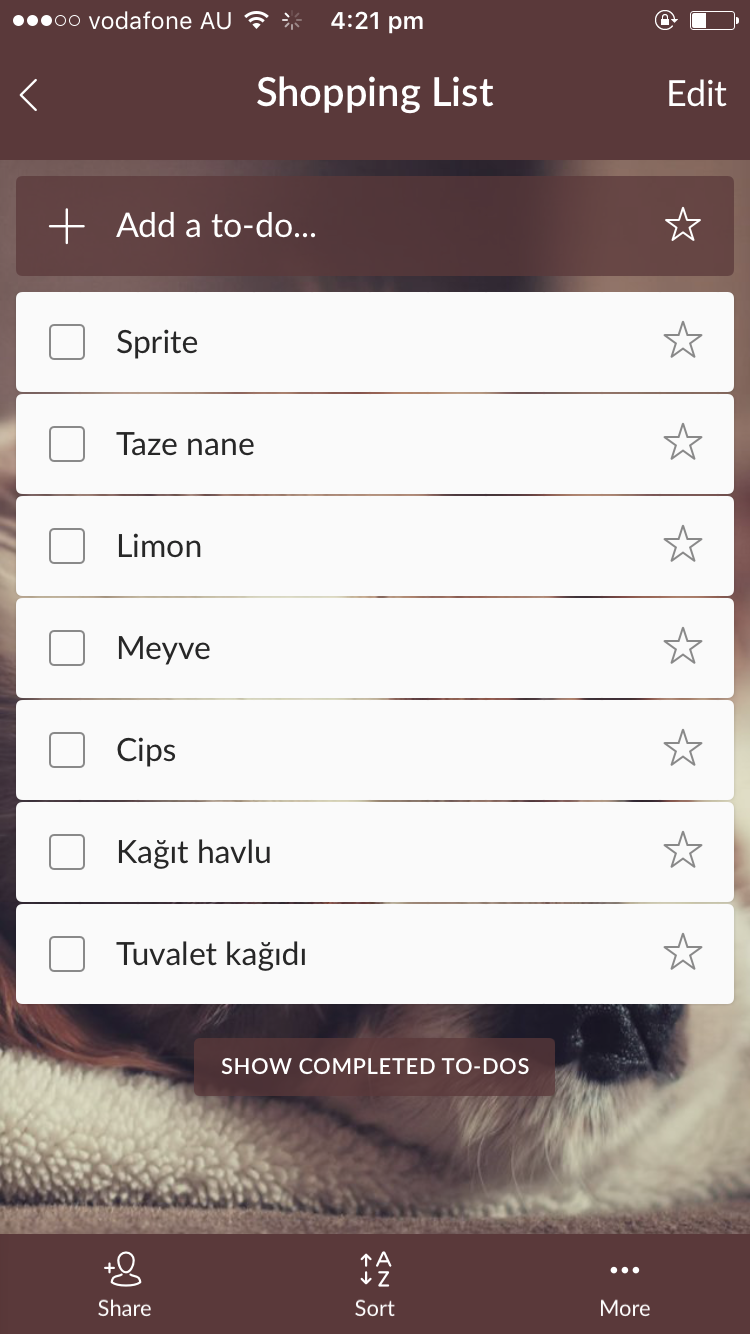This screenshot has width=750, height=1334.
Task: Tap the Edit button
Action: 696,94
